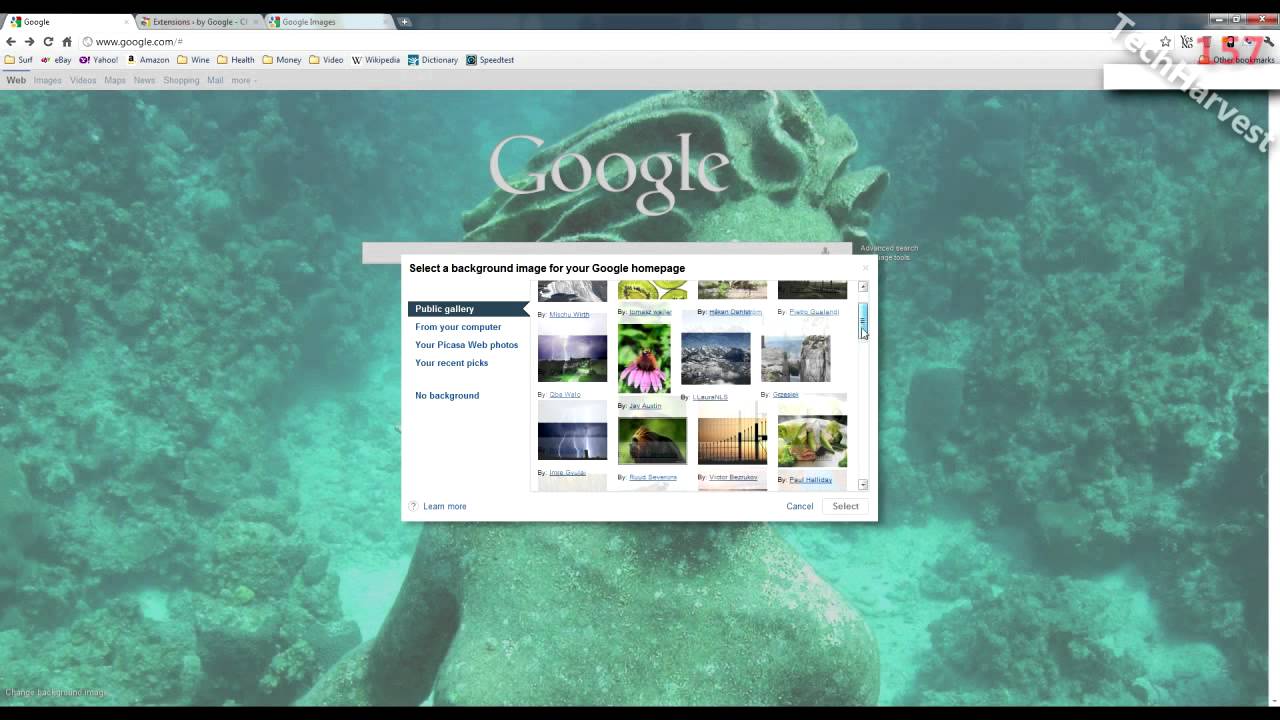Open the Money bookmarks folder
The width and height of the screenshot is (1280, 720).
click(282, 60)
